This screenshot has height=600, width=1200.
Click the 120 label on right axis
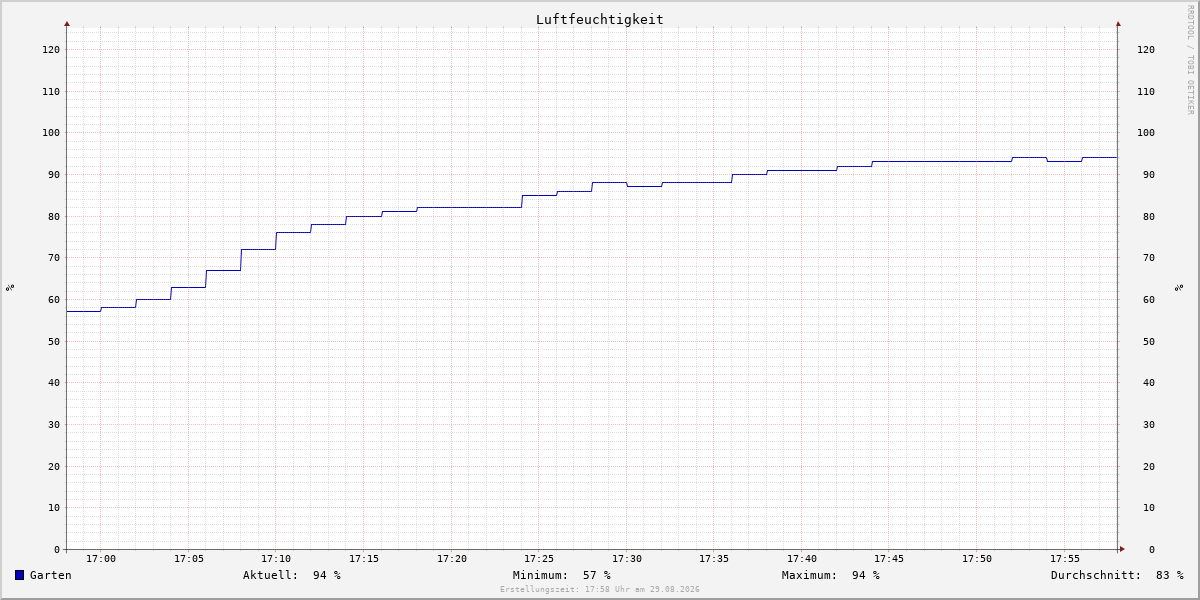1146,49
